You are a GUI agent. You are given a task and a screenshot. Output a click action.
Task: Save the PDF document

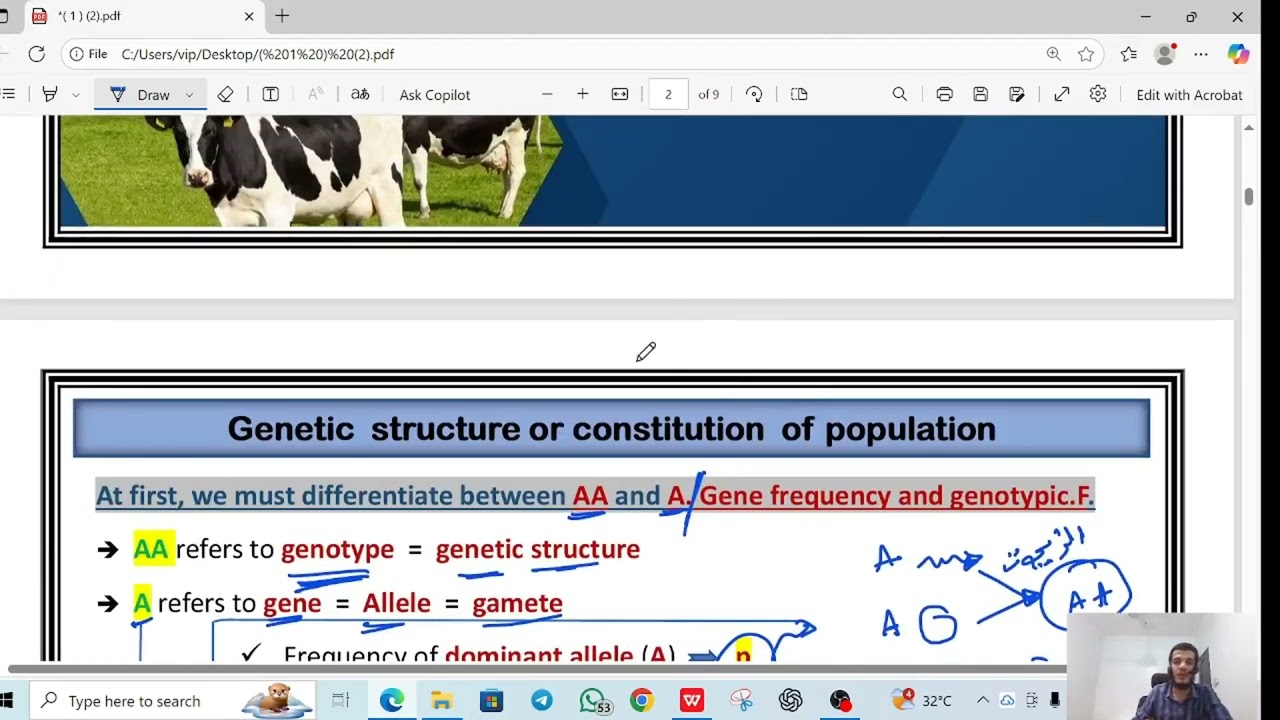point(980,94)
